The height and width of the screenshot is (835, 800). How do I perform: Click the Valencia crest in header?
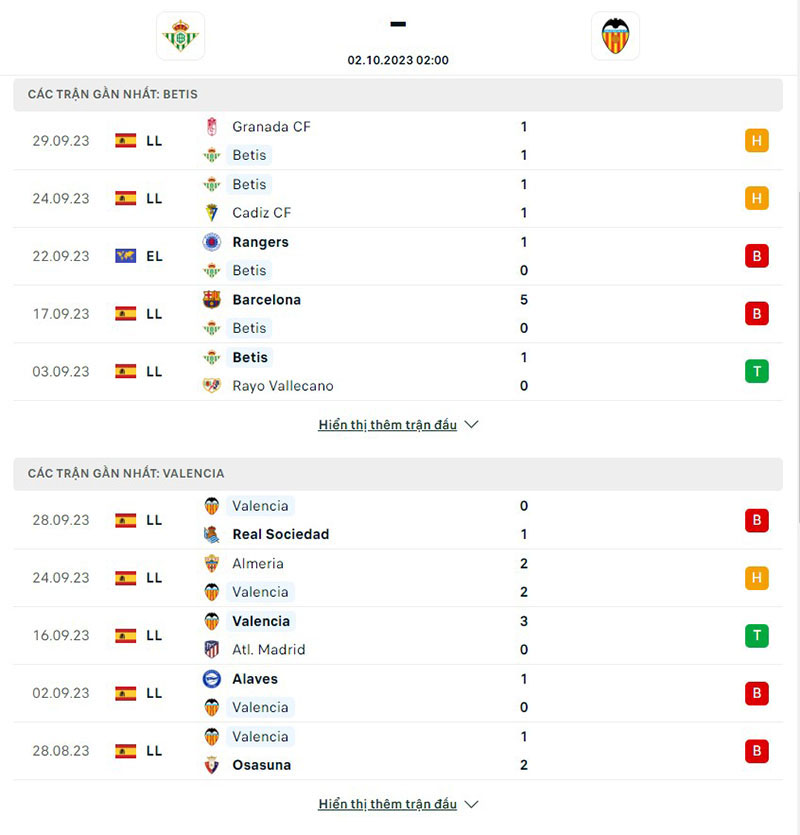[615, 36]
